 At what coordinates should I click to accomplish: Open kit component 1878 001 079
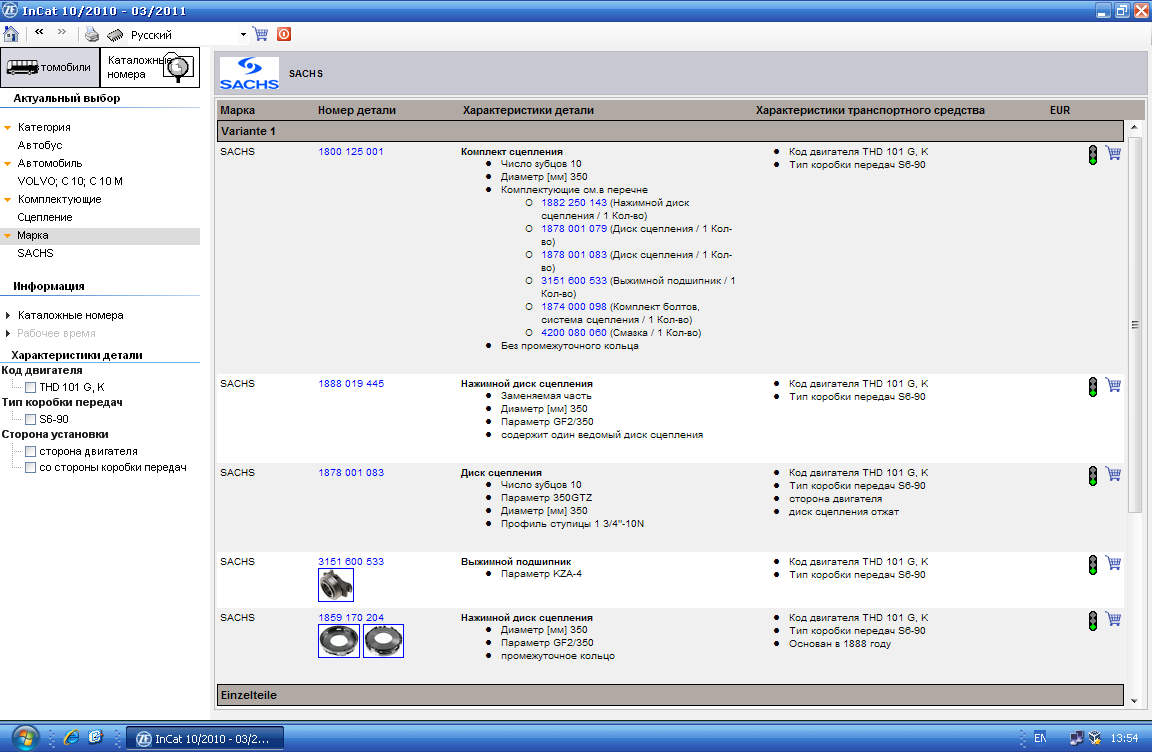click(574, 229)
